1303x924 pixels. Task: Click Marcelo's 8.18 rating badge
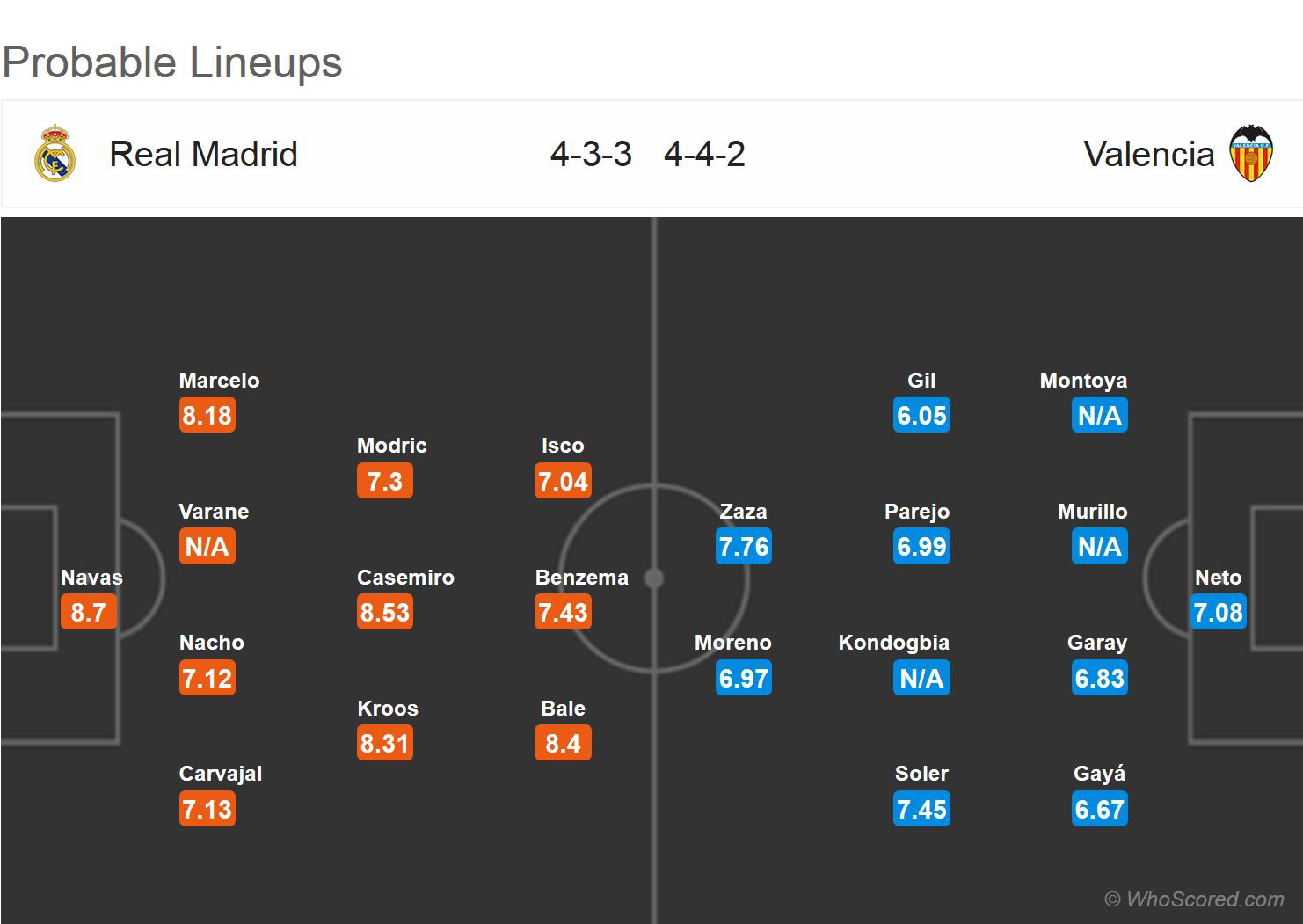(207, 415)
